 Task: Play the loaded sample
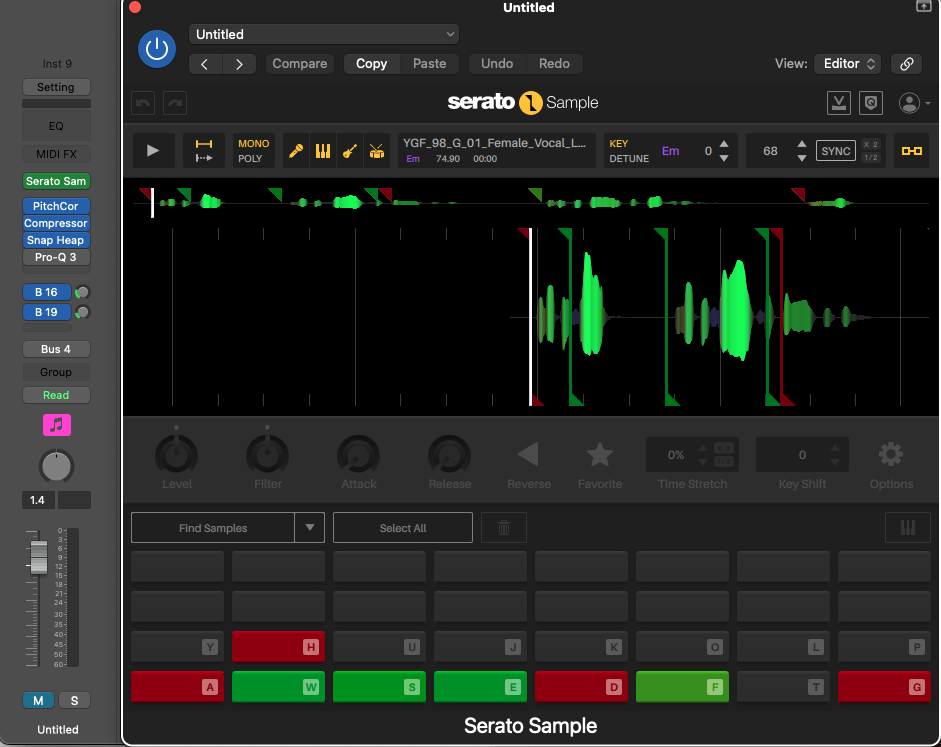(153, 151)
